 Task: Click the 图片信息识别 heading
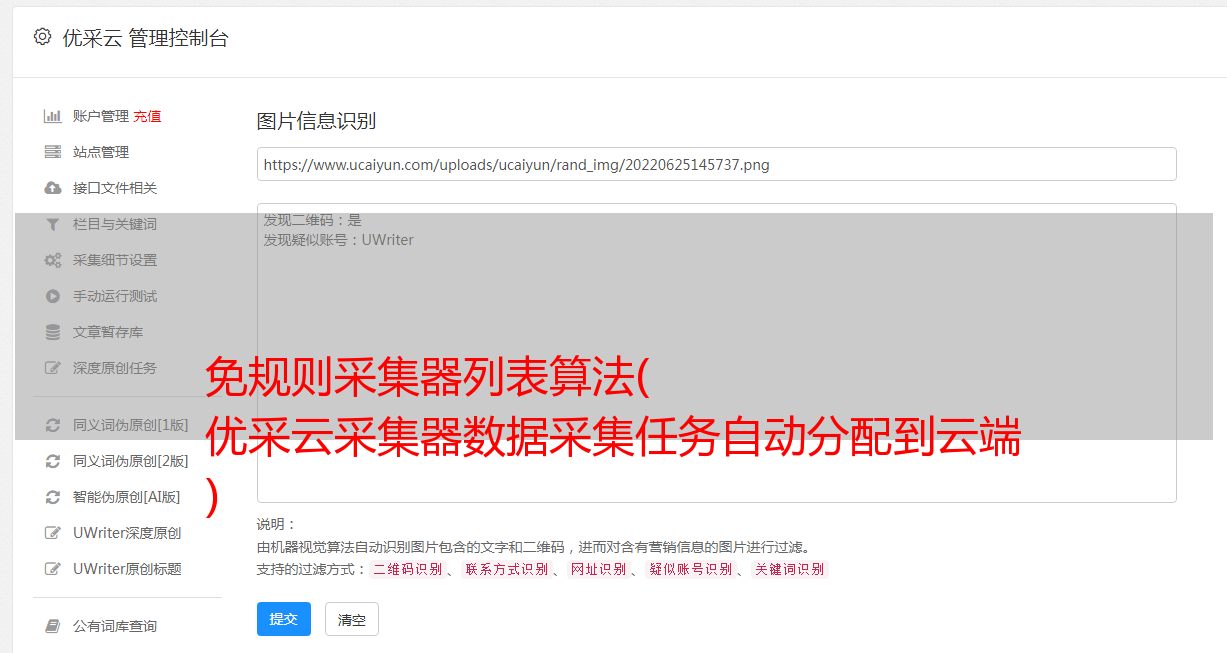coord(316,121)
